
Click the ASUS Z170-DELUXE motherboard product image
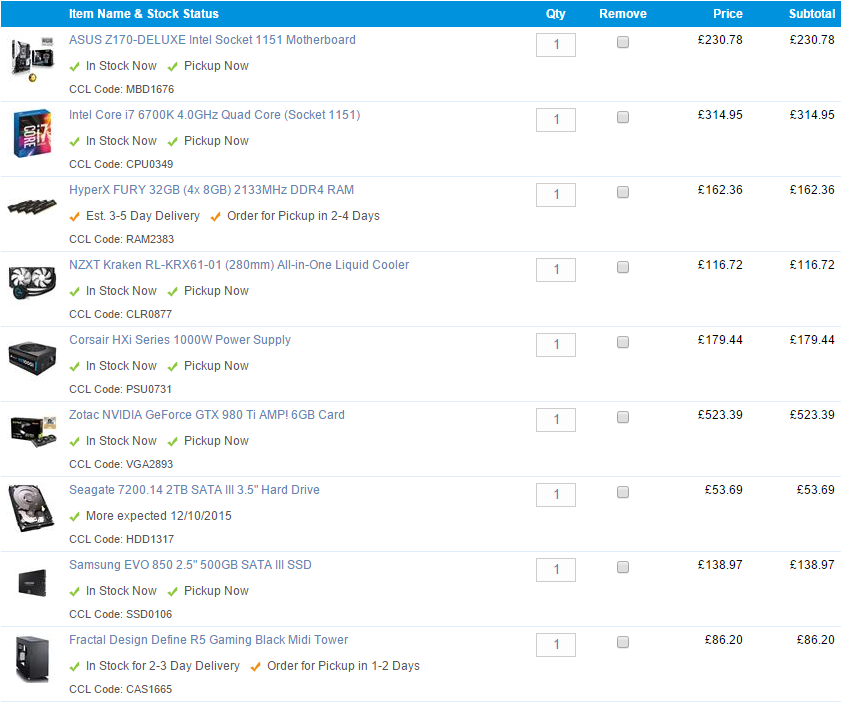(x=33, y=59)
